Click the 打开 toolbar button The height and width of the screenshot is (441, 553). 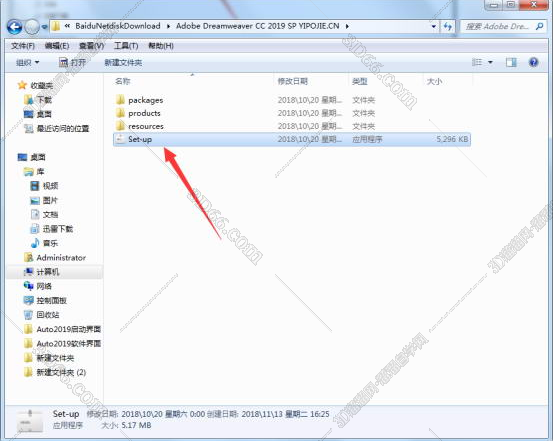pos(73,63)
